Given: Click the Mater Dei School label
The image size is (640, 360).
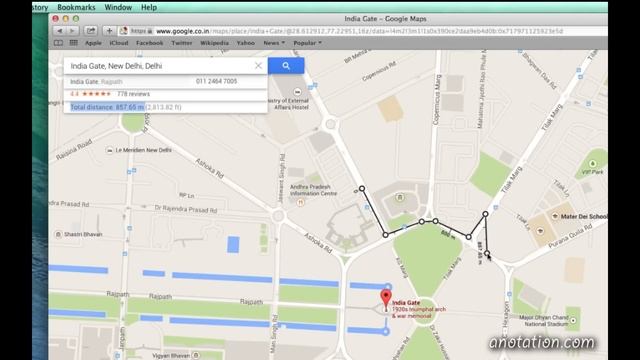Looking at the screenshot, I should [x=584, y=216].
